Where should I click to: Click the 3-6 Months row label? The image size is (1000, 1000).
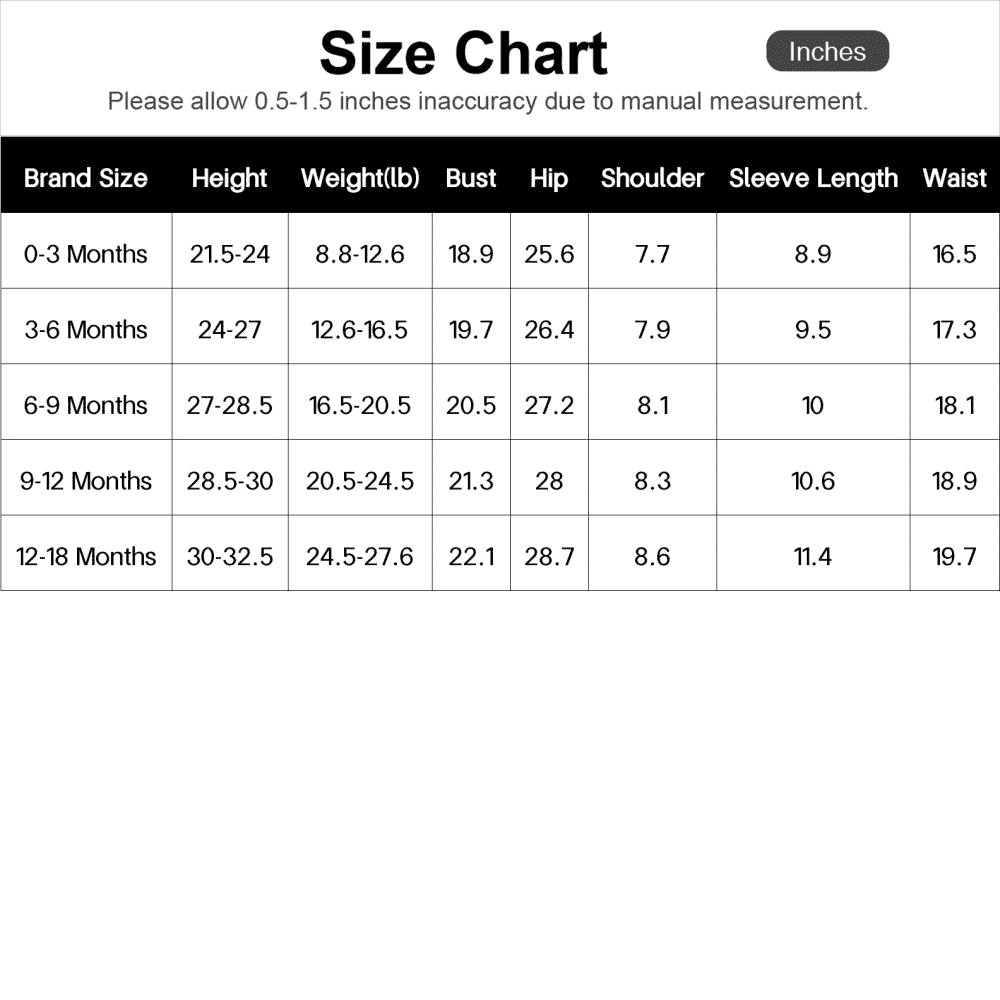pyautogui.click(x=86, y=330)
